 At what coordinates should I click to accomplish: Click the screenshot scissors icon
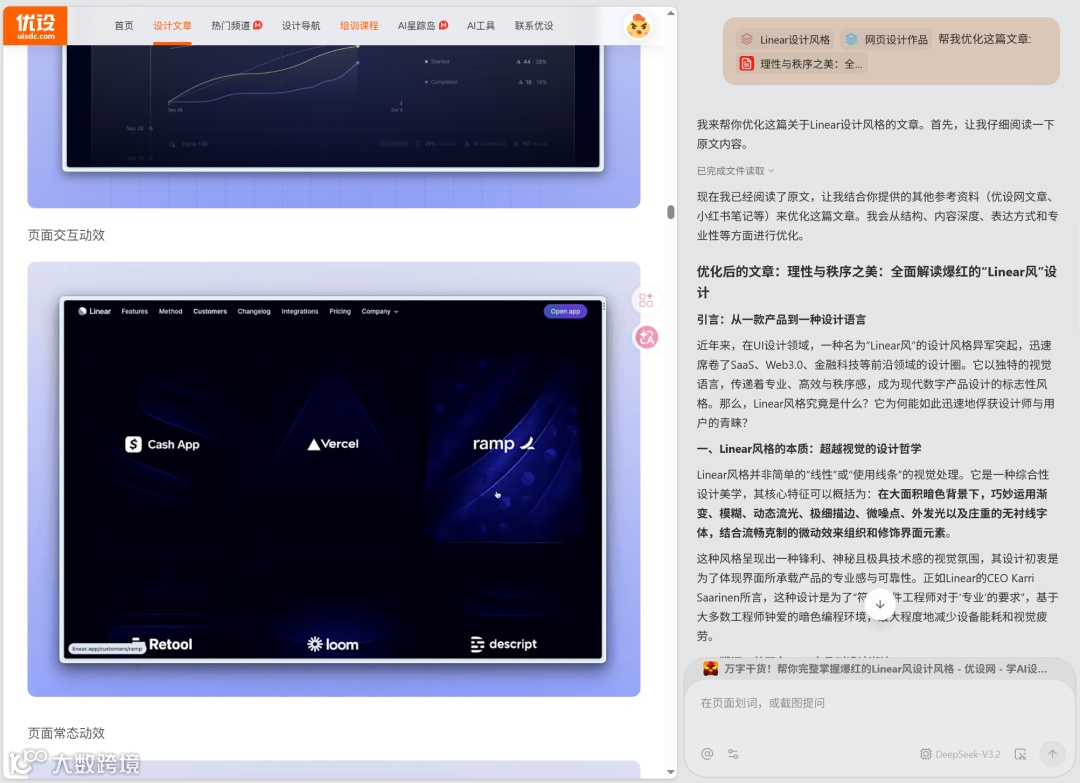coord(1020,754)
